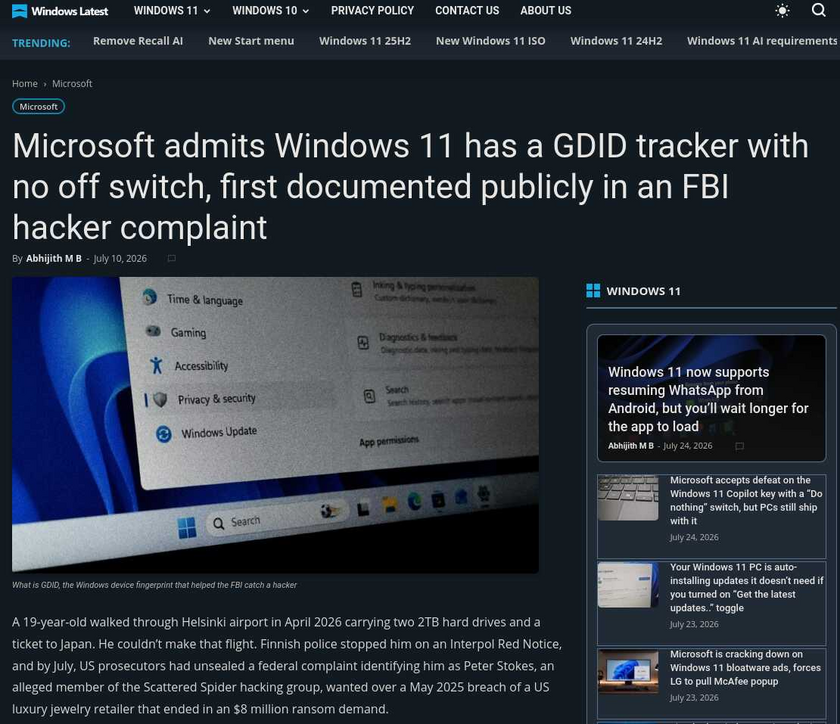Click the Microsoft category tag
The height and width of the screenshot is (724, 840).
(x=39, y=107)
